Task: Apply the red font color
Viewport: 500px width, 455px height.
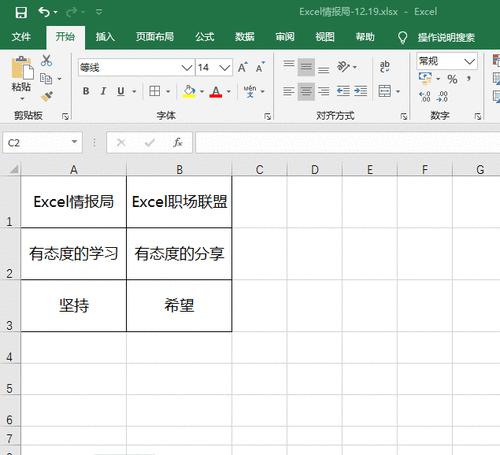Action: [x=216, y=91]
